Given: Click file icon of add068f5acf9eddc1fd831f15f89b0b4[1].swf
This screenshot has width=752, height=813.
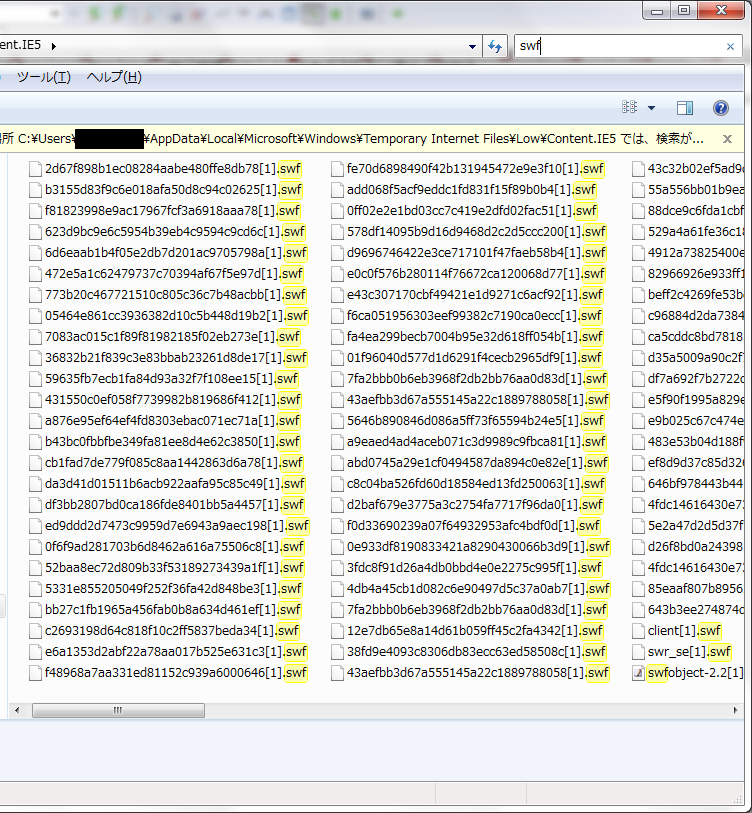Looking at the screenshot, I should point(337,190).
